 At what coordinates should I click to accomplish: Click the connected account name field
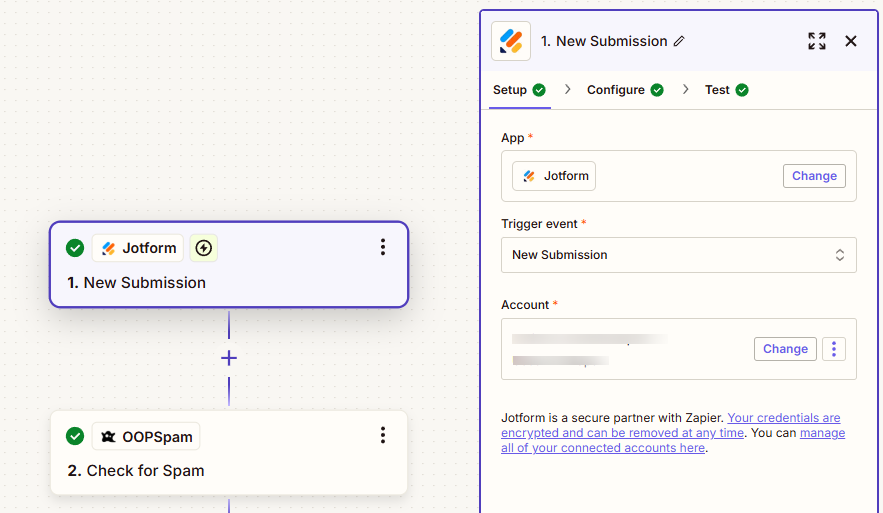point(679,349)
